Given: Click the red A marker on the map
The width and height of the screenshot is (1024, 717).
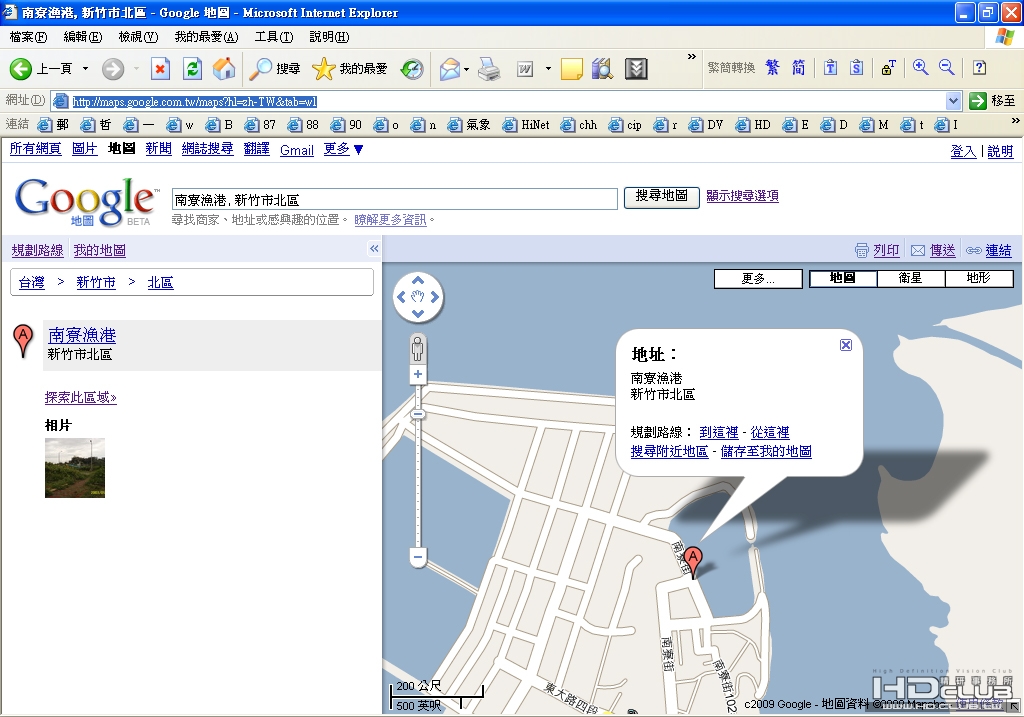Looking at the screenshot, I should pos(693,562).
